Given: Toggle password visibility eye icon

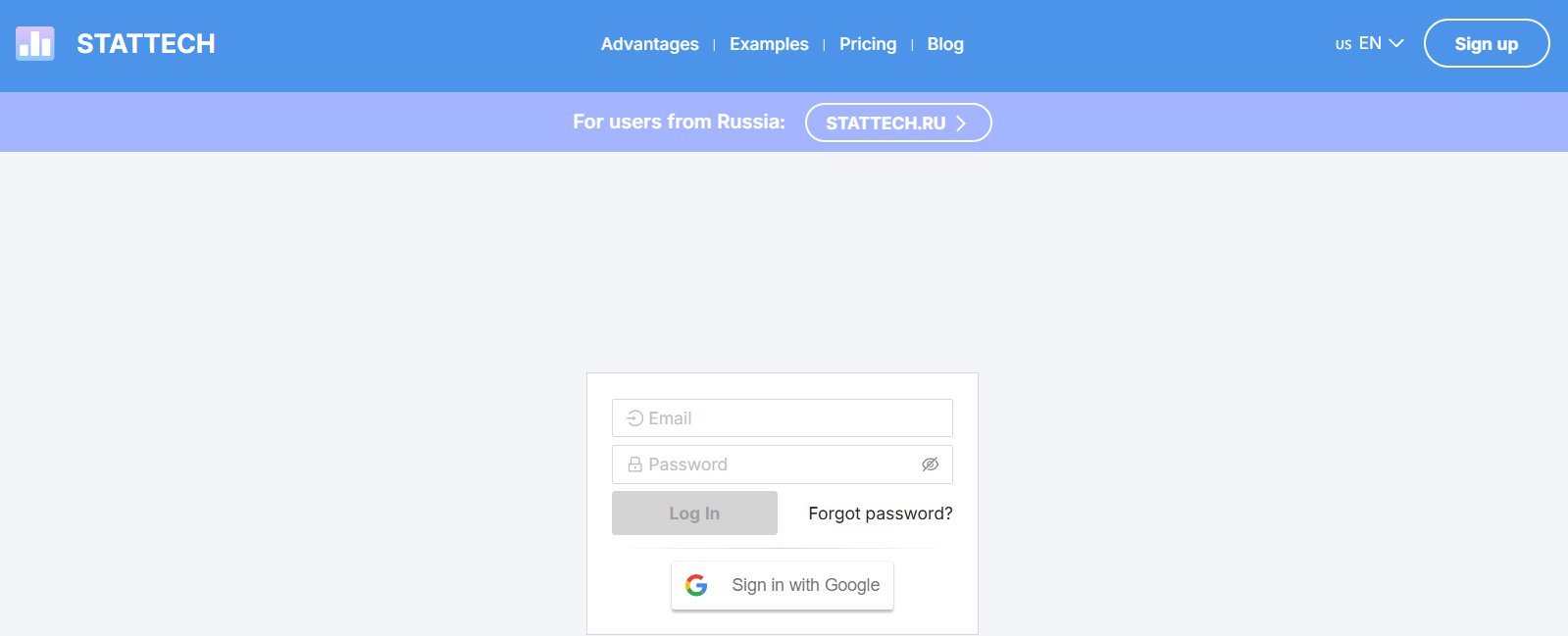Looking at the screenshot, I should click(x=930, y=465).
